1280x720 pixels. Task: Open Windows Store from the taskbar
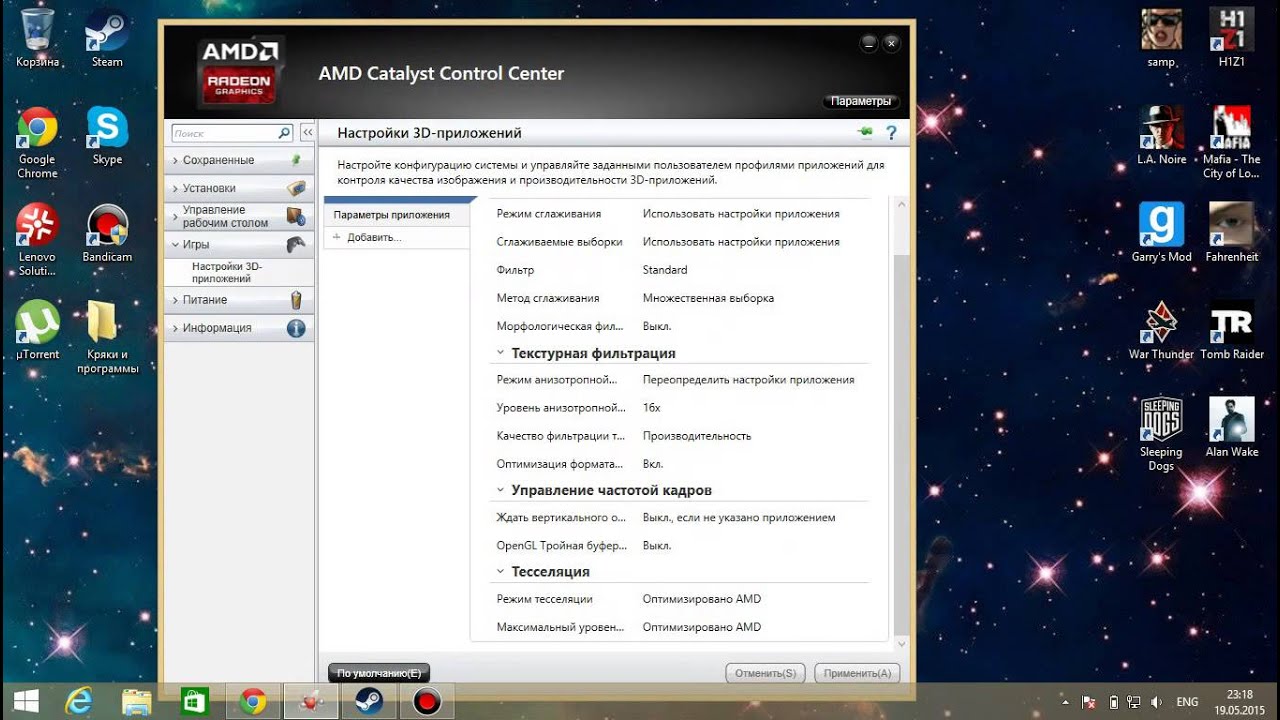(194, 702)
